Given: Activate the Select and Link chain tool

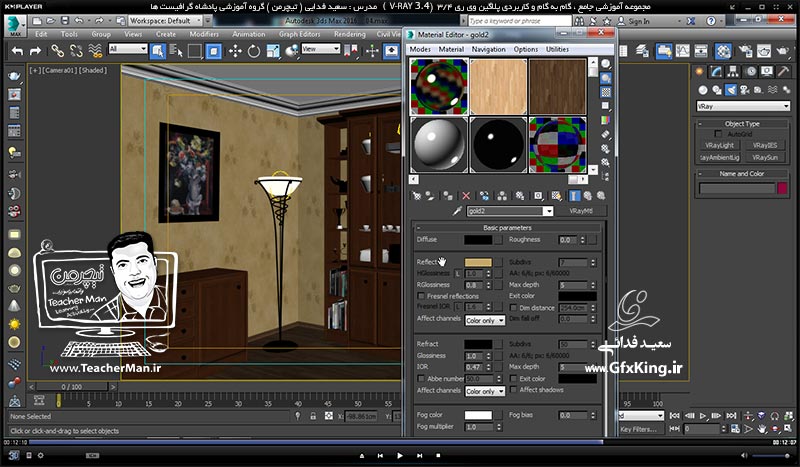Looking at the screenshot, I should click(x=57, y=51).
